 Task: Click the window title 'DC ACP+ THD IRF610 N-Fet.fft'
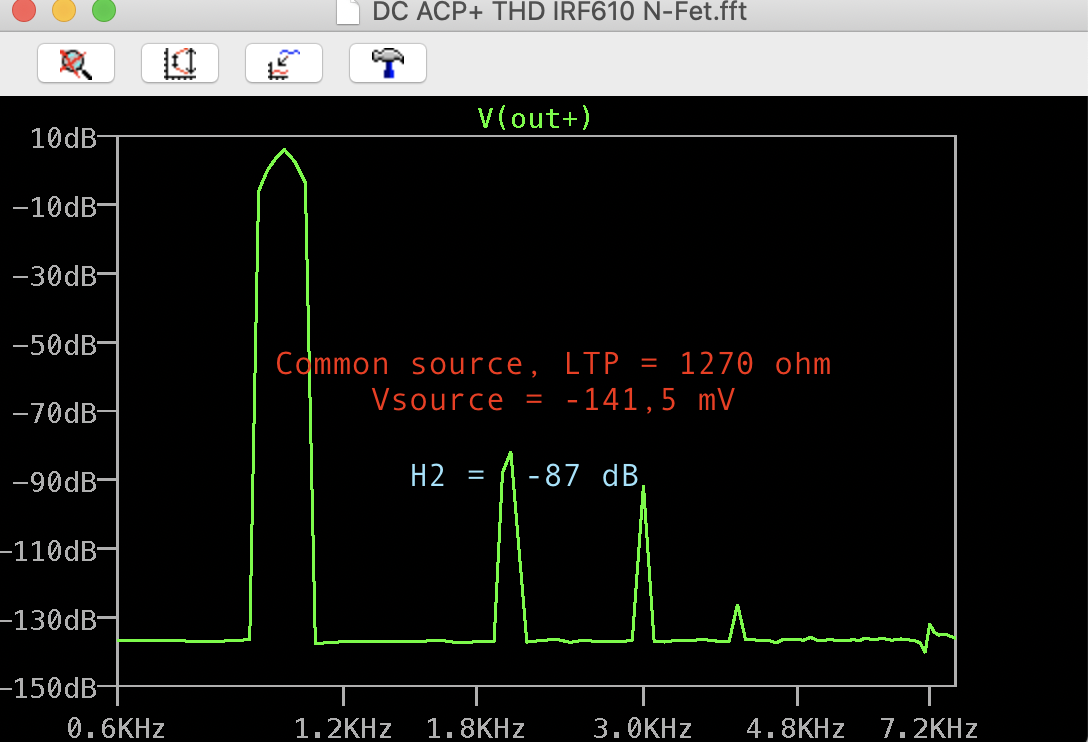[559, 12]
